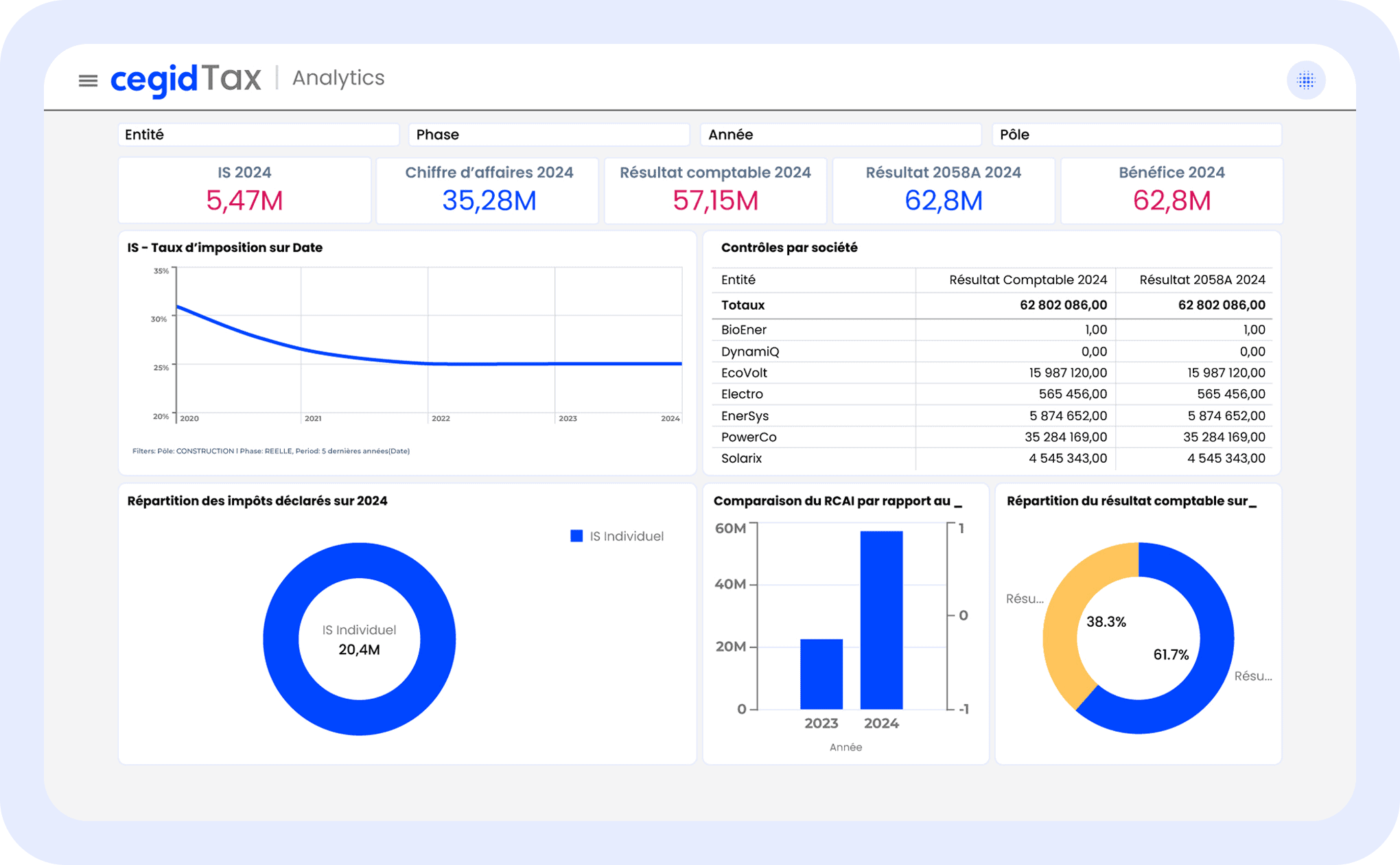Click the Résultat comptable 2024 card
Screen dimensions: 1400x865
[715, 190]
